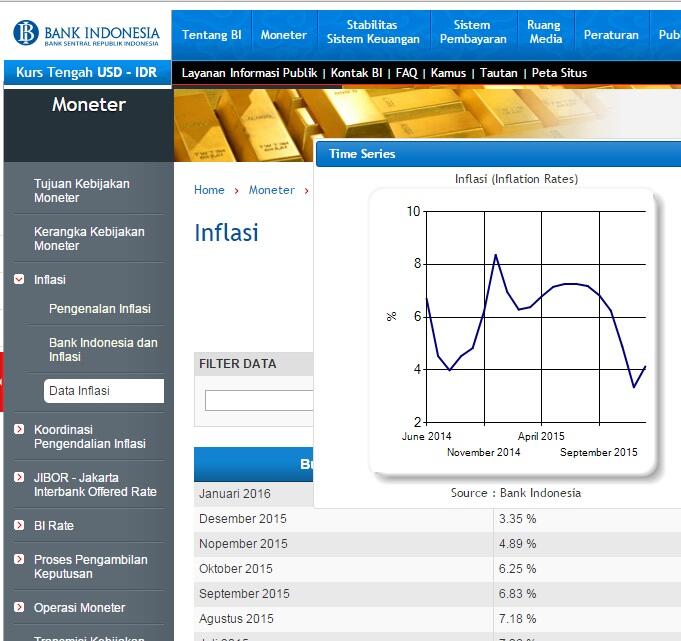Click the September 2015 table cell
The height and width of the screenshot is (641, 681).
(x=344, y=593)
